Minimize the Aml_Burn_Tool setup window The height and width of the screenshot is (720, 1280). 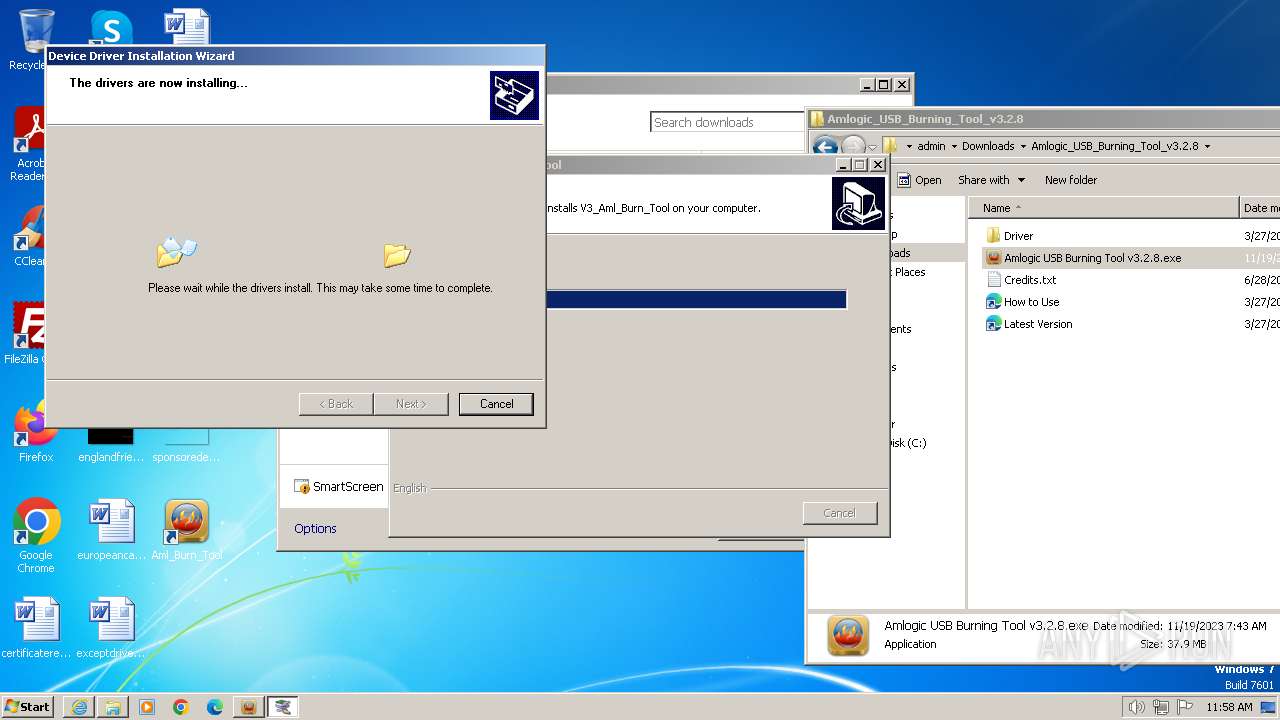click(x=843, y=165)
